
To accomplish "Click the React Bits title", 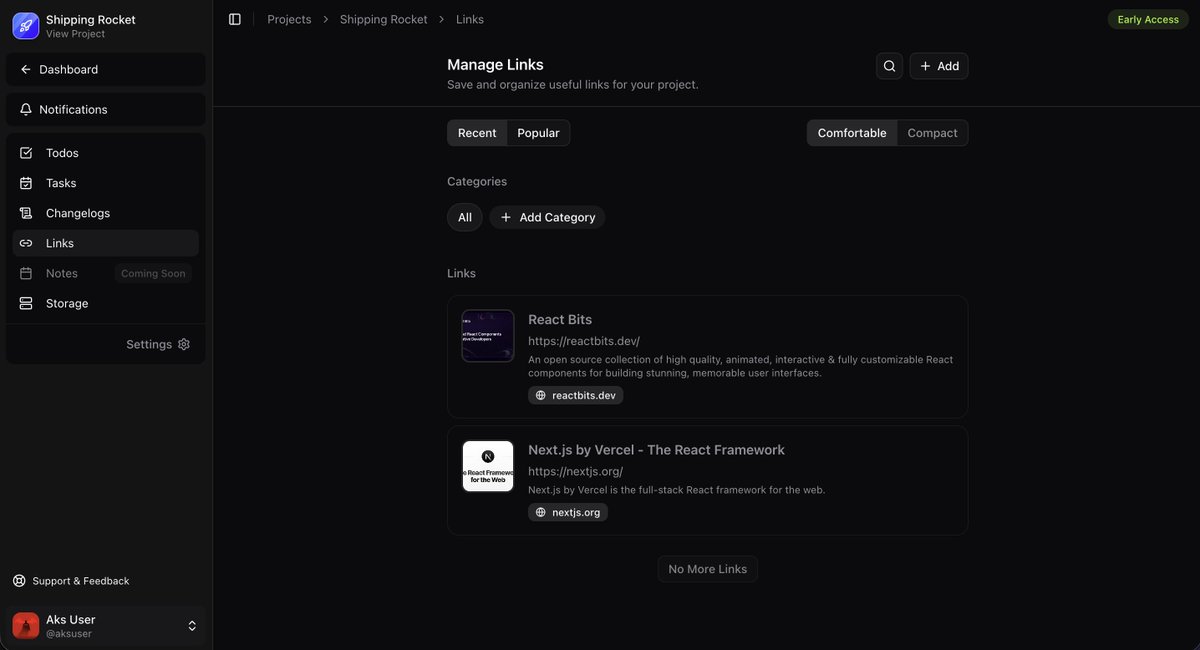I will [560, 320].
